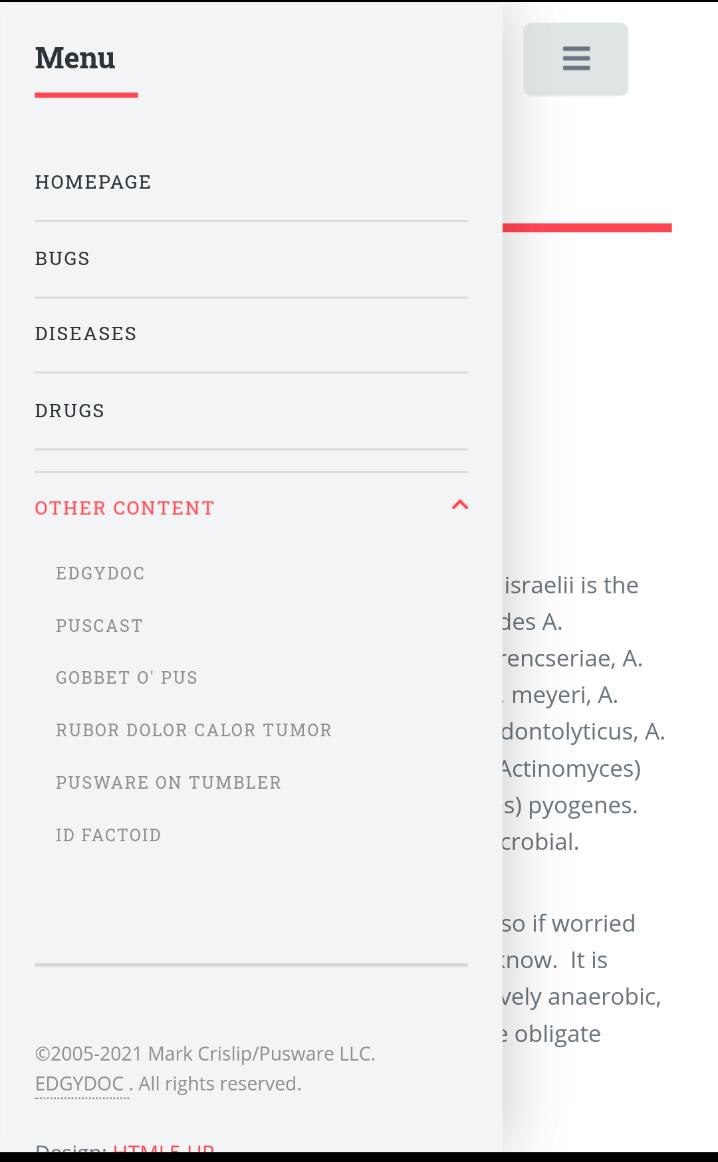Click the Menu heading title

75,58
